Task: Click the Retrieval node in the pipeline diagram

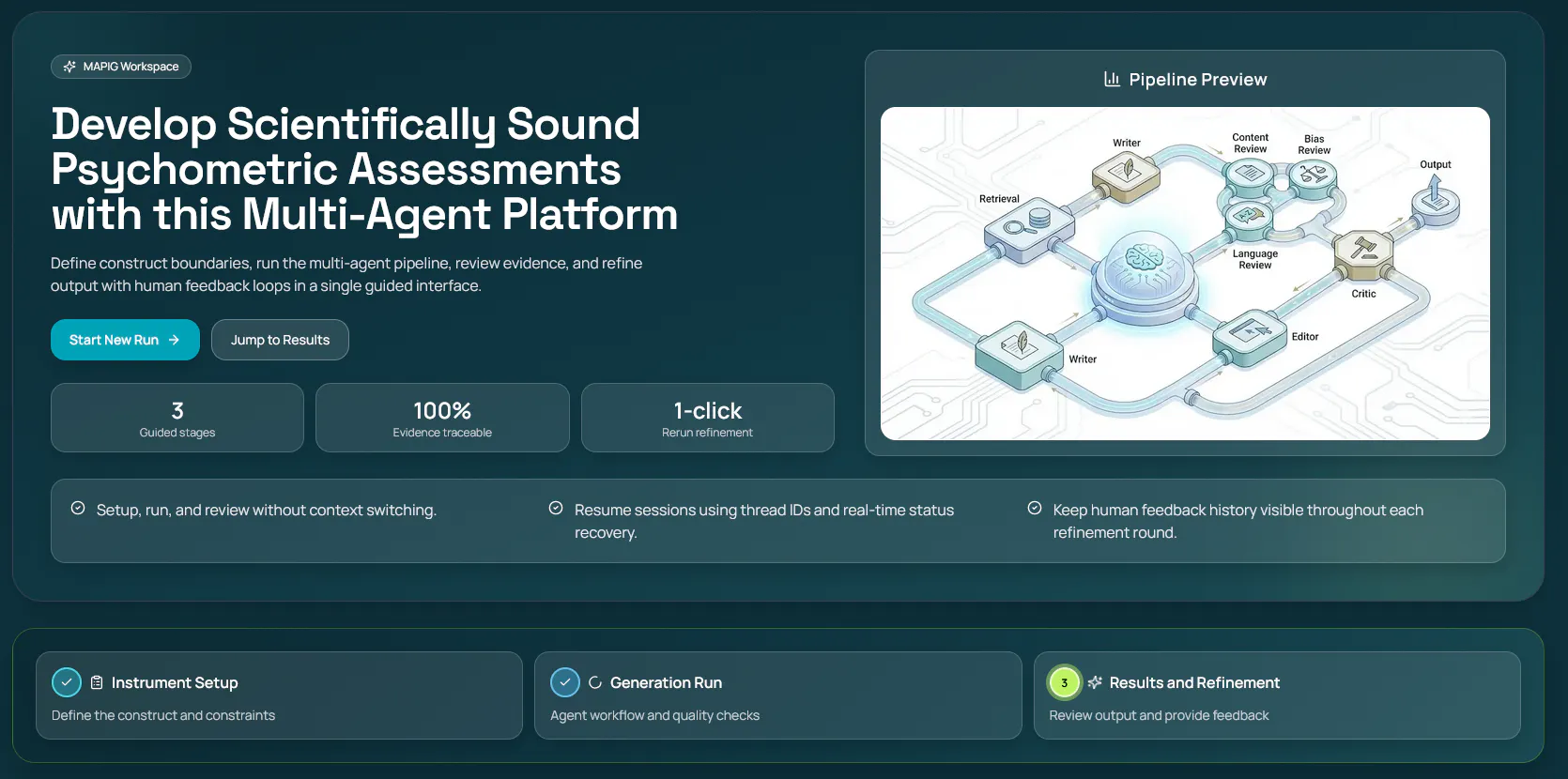Action: pyautogui.click(x=1028, y=231)
